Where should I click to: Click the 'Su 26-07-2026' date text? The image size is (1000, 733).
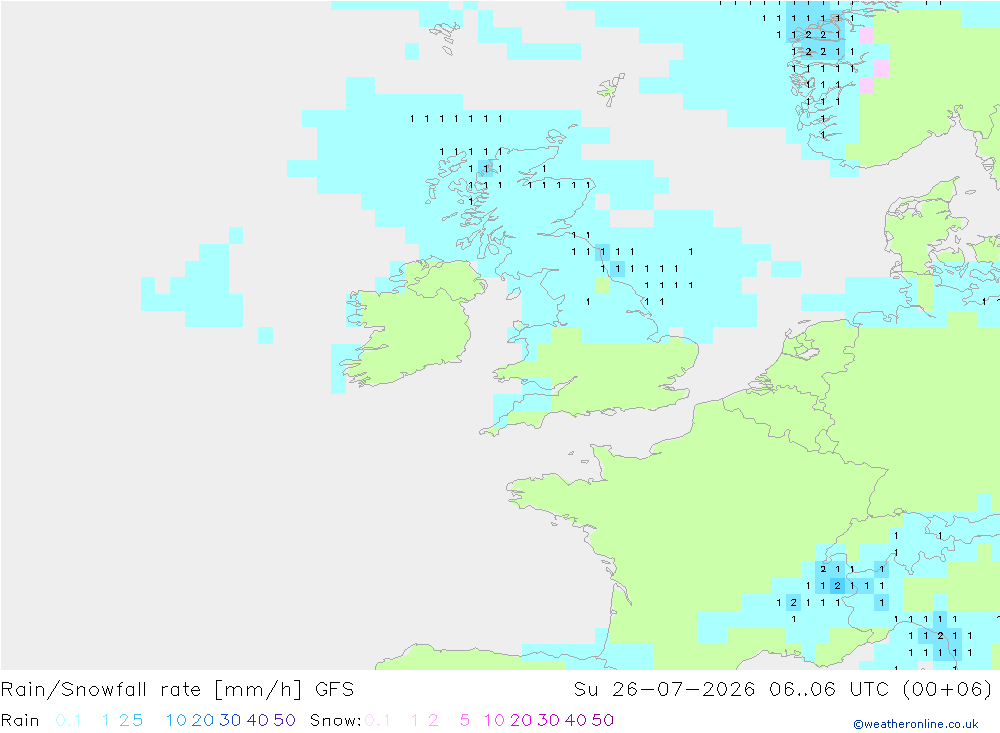point(664,690)
